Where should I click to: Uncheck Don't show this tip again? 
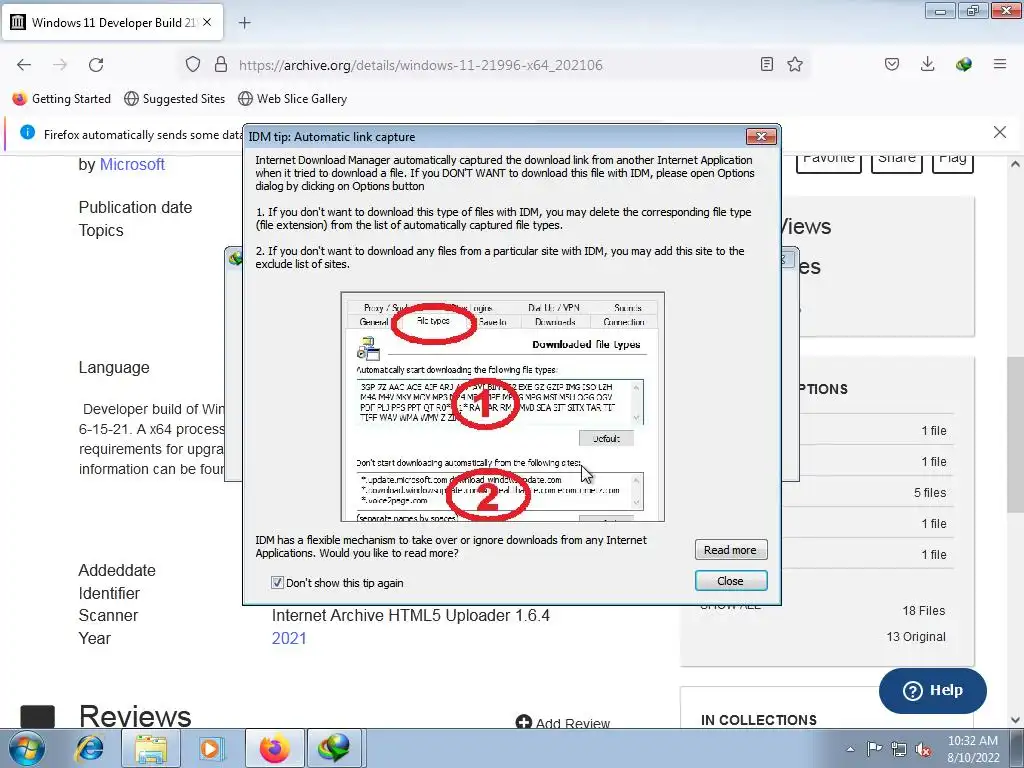click(x=277, y=583)
